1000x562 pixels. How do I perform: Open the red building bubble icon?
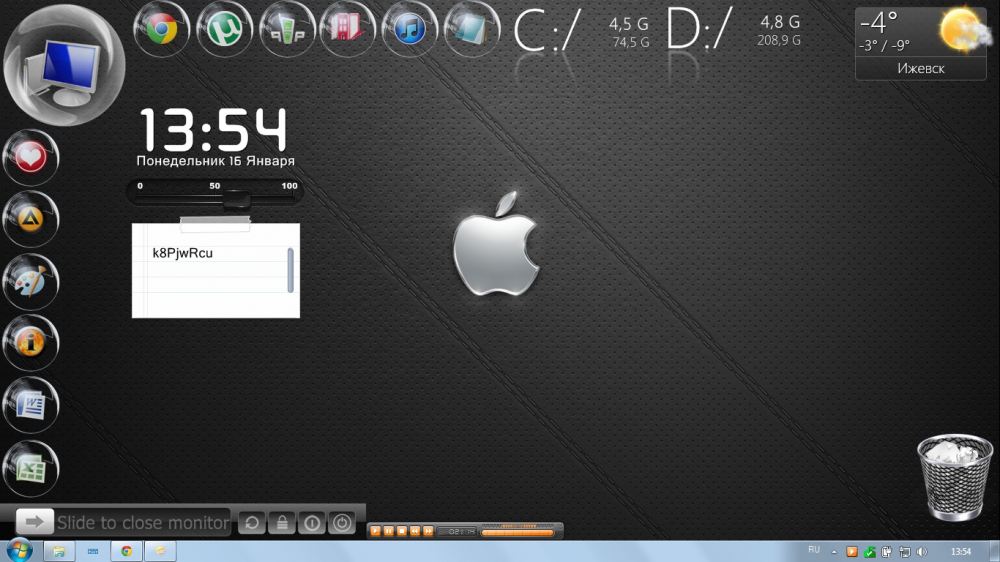pos(348,29)
